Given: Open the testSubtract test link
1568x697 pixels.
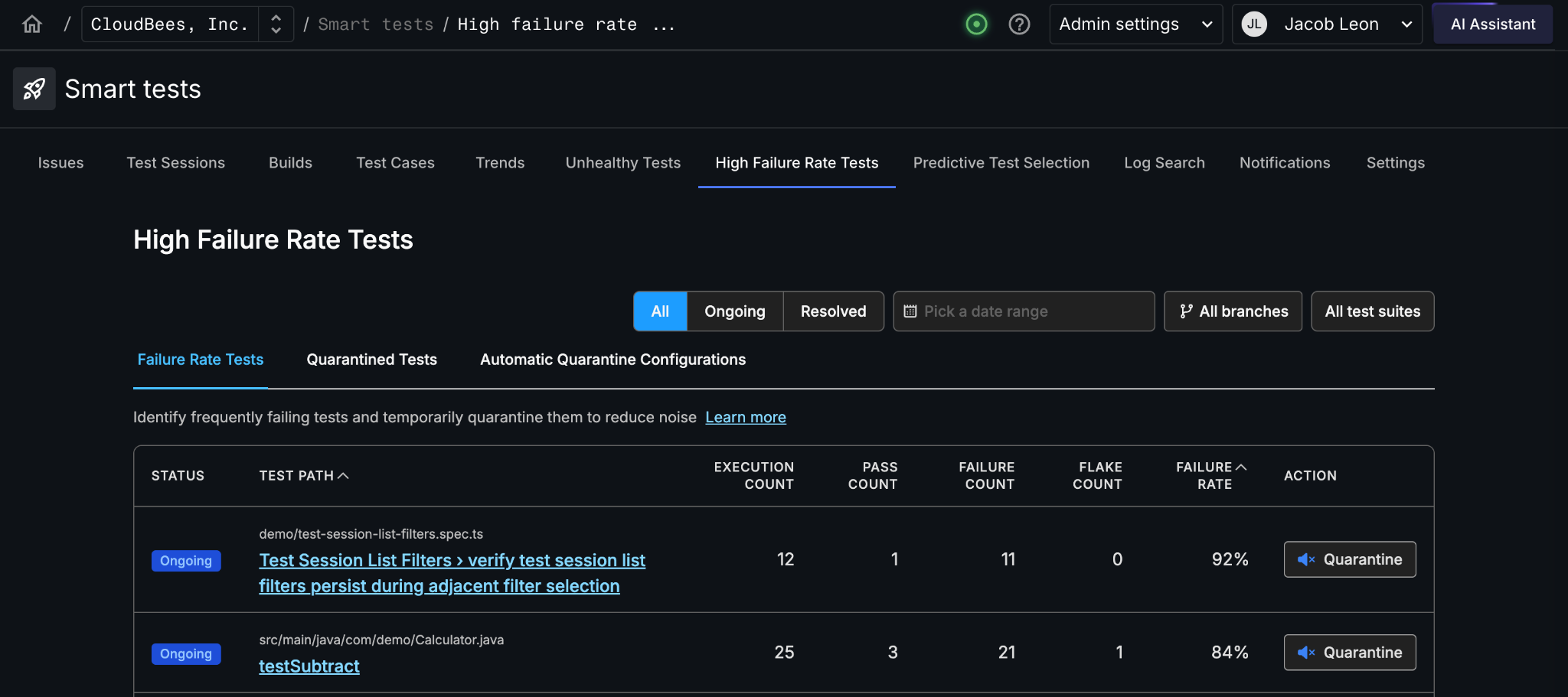Looking at the screenshot, I should [x=309, y=666].
